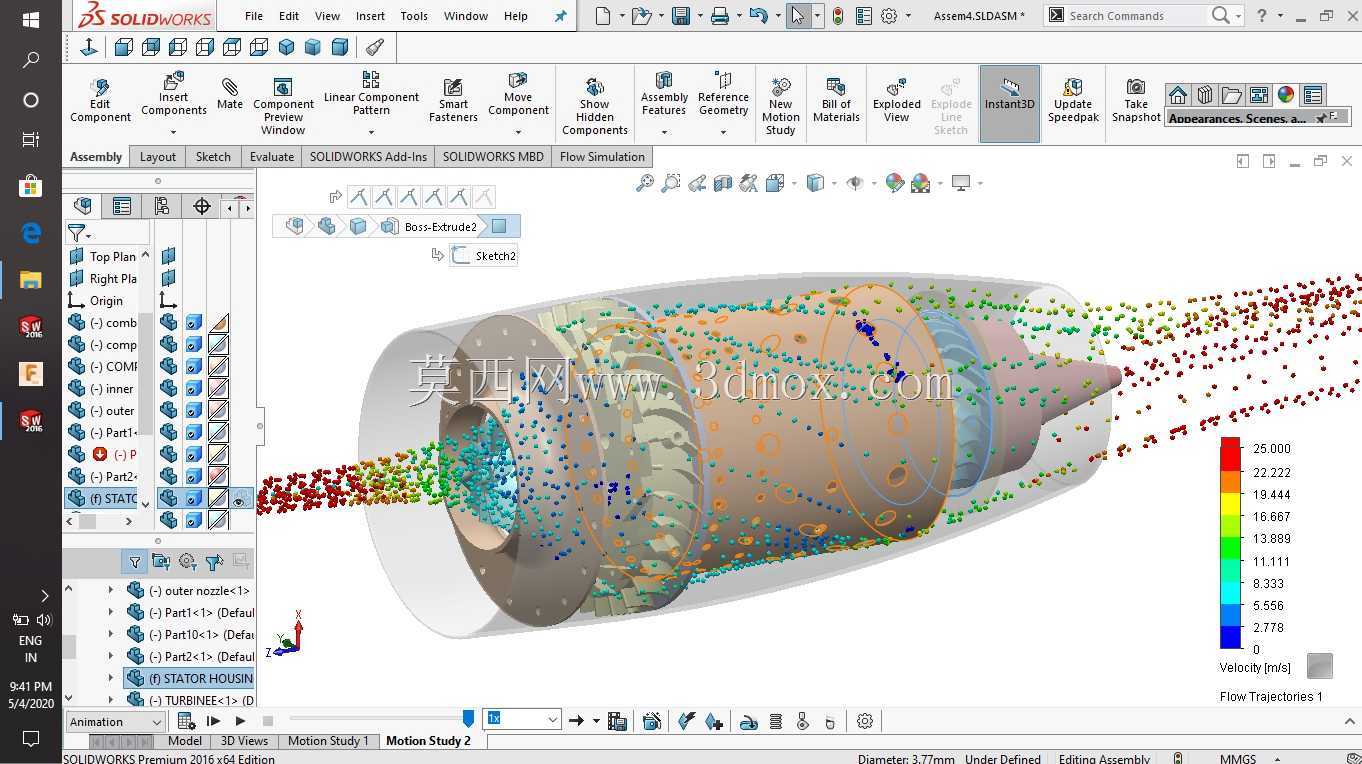Click Edit Appearance icon in heads-up toolbar
The height and width of the screenshot is (764, 1362).
(x=895, y=183)
